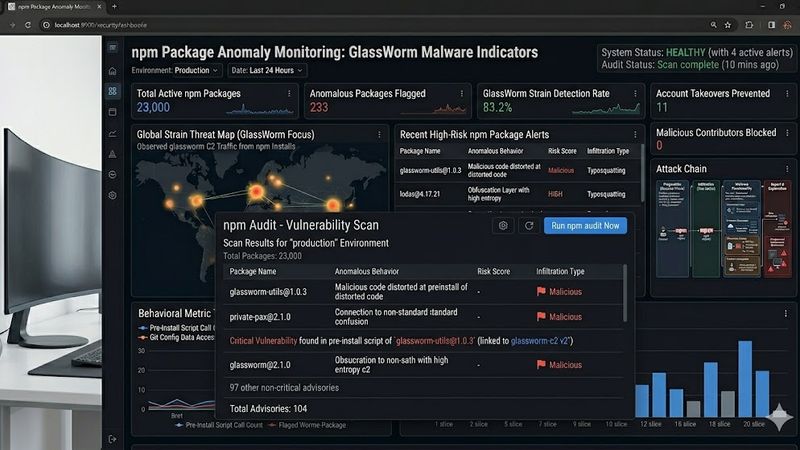Open the browser side panel icon
800x450 pixels.
(x=771, y=24)
